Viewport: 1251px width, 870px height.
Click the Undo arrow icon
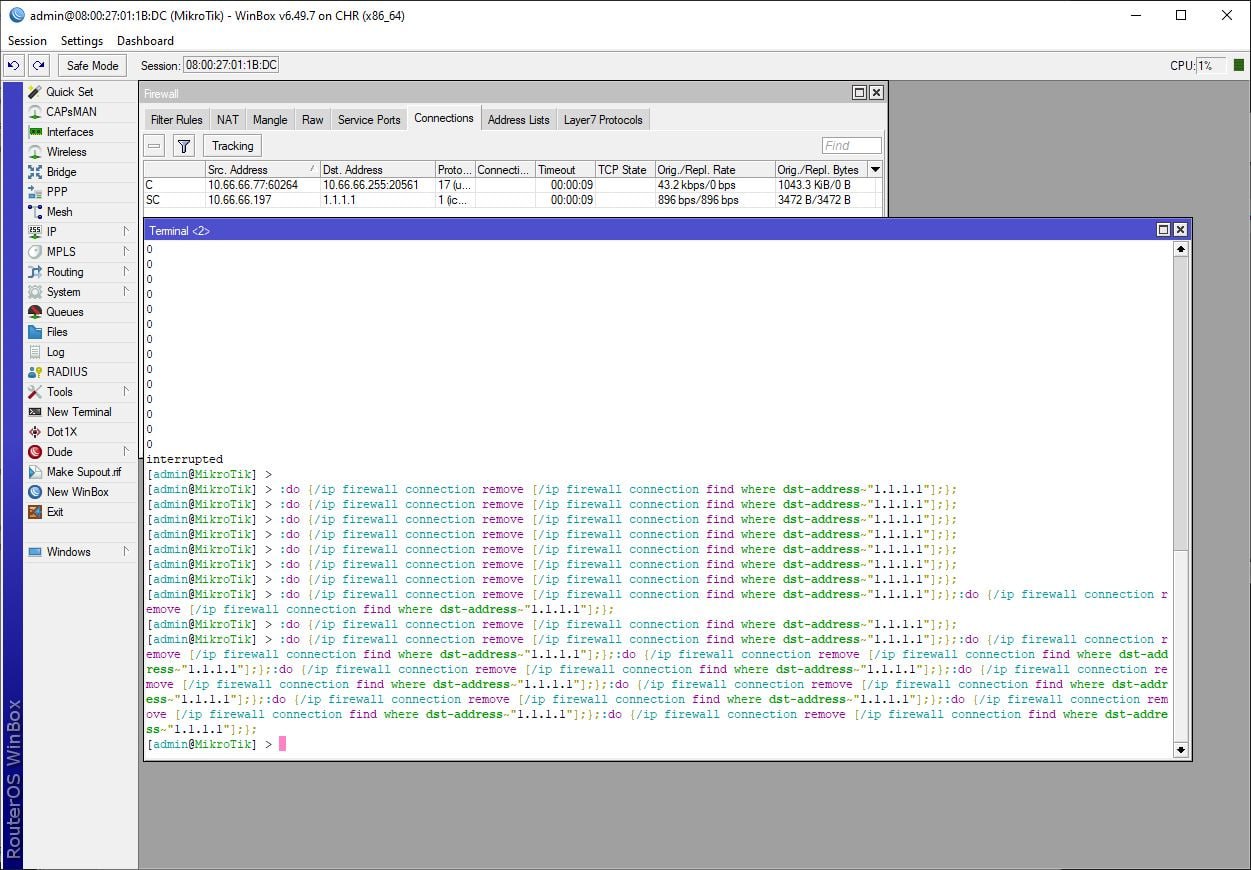click(13, 65)
